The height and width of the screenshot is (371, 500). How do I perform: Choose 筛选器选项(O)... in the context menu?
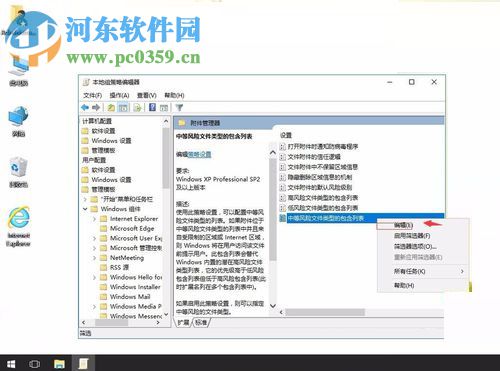point(415,247)
